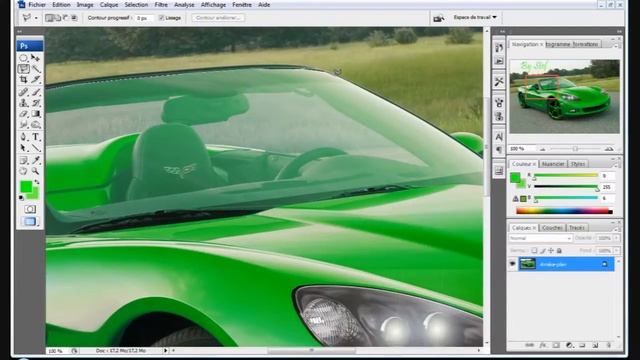Click the Contour amélioré button
The height and width of the screenshot is (360, 640).
click(218, 18)
